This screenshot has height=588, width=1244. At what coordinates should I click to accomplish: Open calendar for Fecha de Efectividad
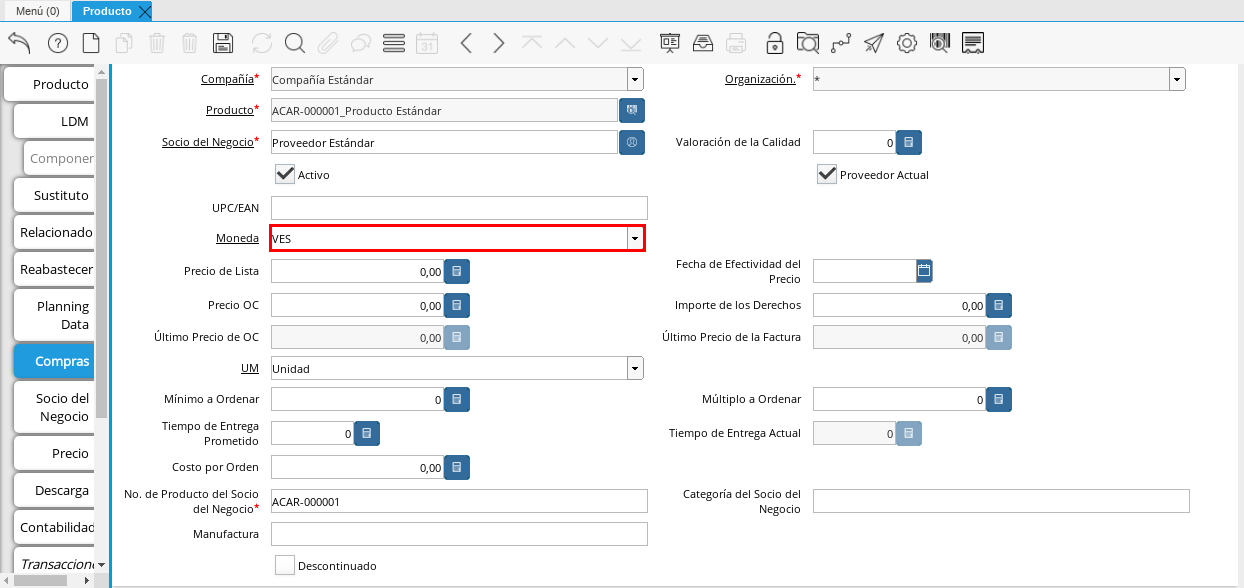[924, 270]
